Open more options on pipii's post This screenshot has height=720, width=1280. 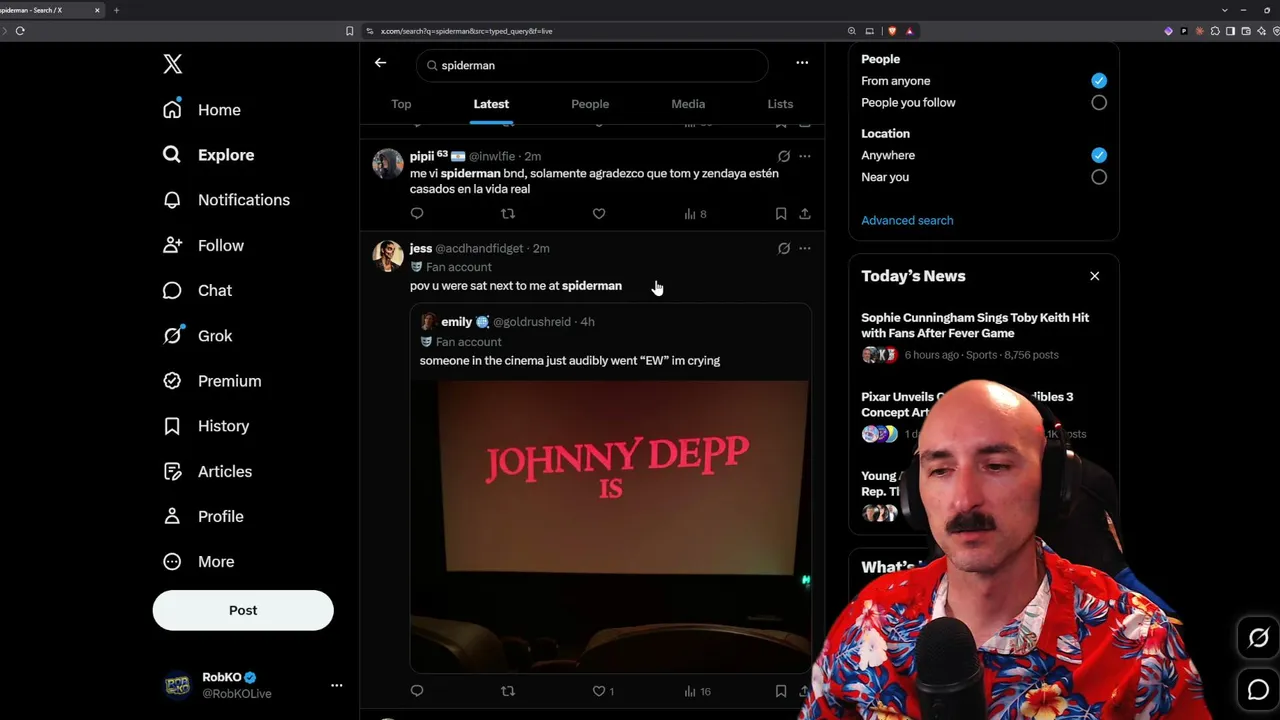[805, 156]
